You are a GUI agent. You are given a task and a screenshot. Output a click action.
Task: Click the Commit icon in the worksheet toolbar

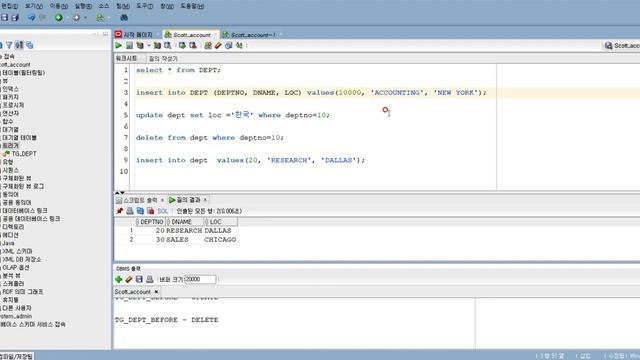(182, 46)
